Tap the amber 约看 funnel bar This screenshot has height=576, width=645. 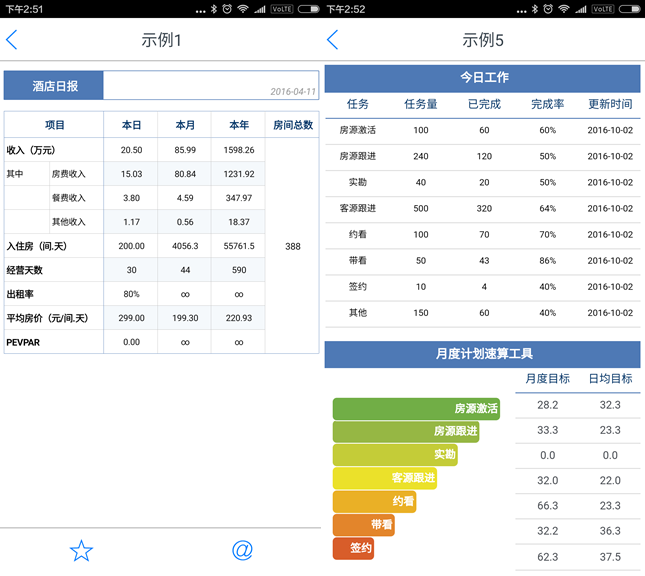tap(374, 502)
